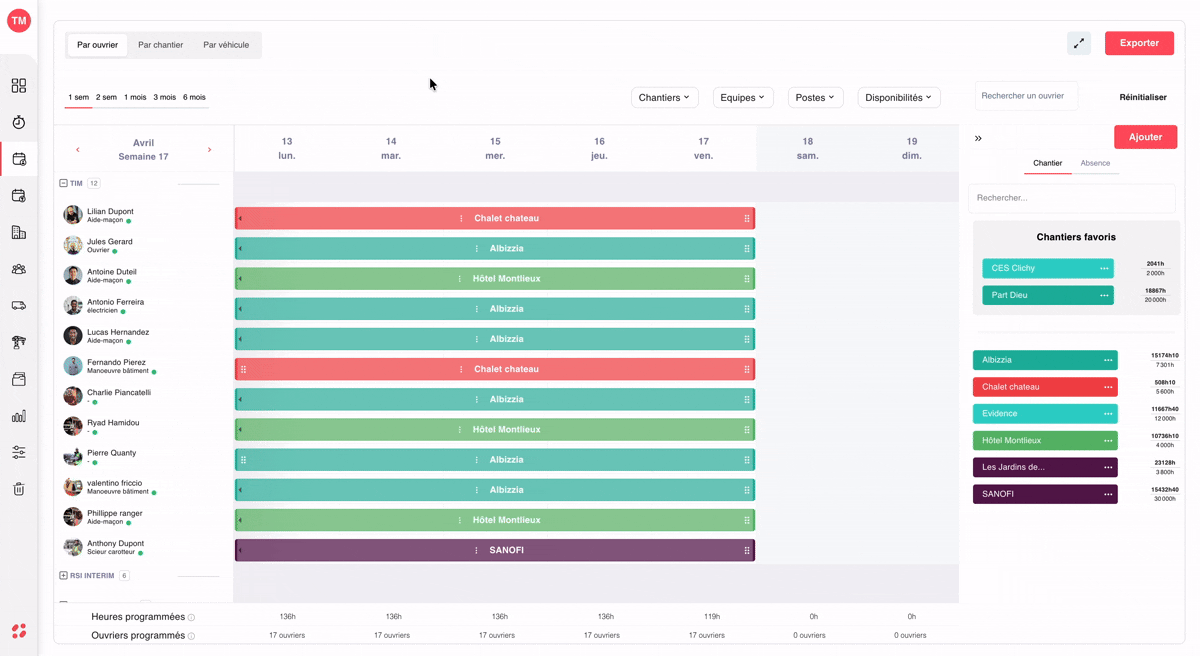This screenshot has height=656, width=1200.
Task: Open the sliders settings icon in sidebar
Action: coord(18,452)
